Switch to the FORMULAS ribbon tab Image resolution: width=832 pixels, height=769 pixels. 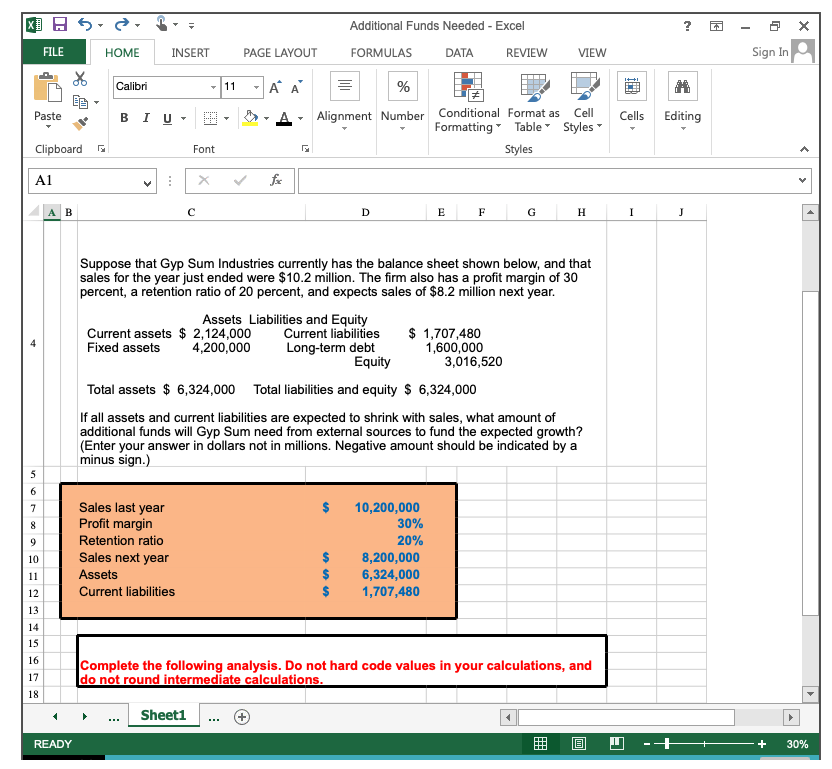[x=380, y=52]
